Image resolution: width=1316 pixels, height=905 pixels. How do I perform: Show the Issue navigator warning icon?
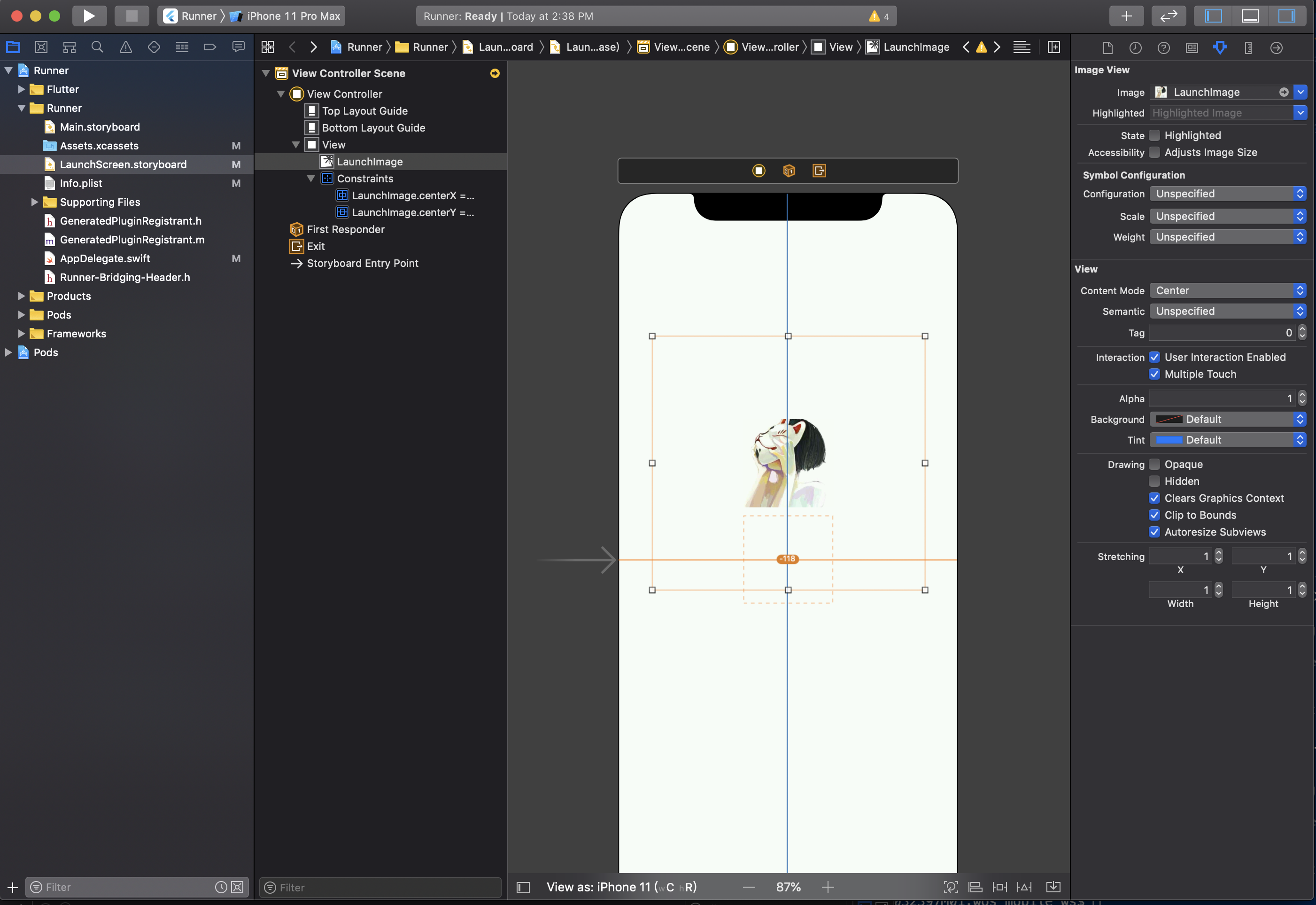click(125, 47)
